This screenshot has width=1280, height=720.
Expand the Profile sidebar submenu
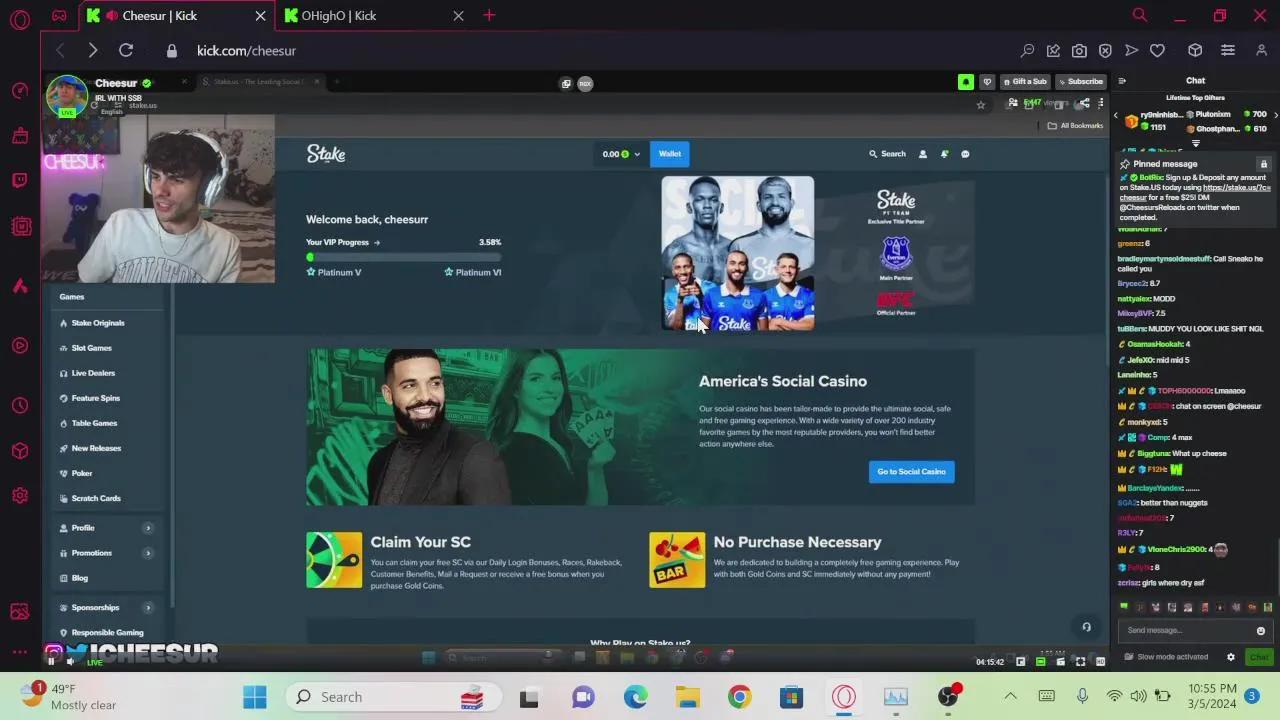148,528
